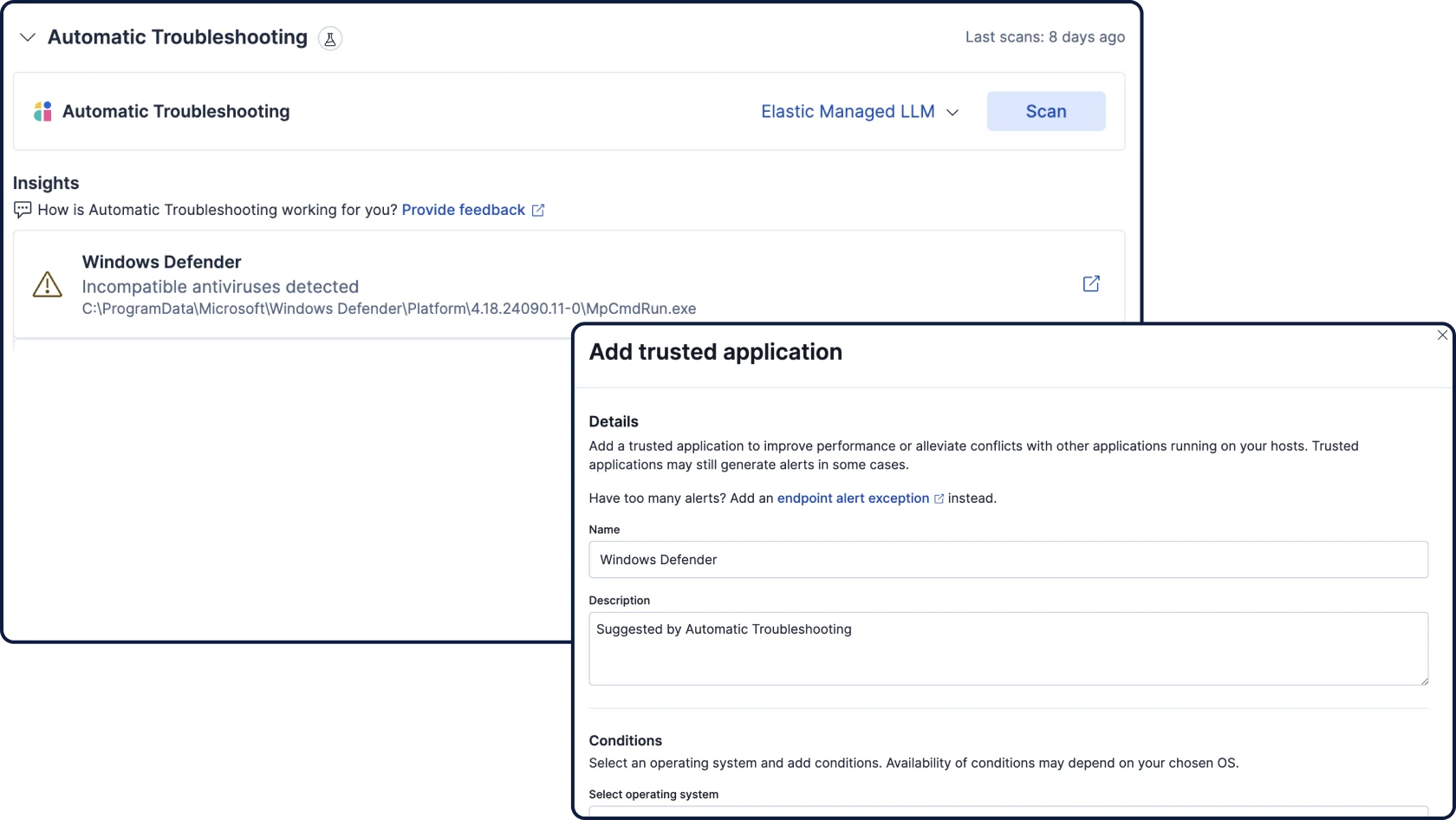This screenshot has height=820, width=1456.
Task: Collapse the Automatic Troubleshooting section chevron
Action: [28, 37]
